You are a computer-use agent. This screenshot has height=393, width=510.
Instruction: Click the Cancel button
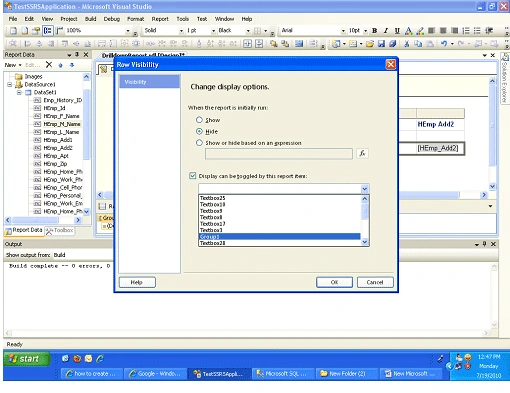pyautogui.click(x=375, y=282)
